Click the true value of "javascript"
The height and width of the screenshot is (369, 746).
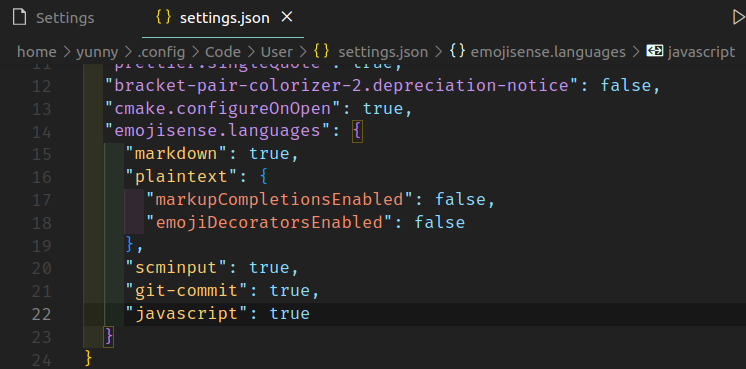[290, 314]
